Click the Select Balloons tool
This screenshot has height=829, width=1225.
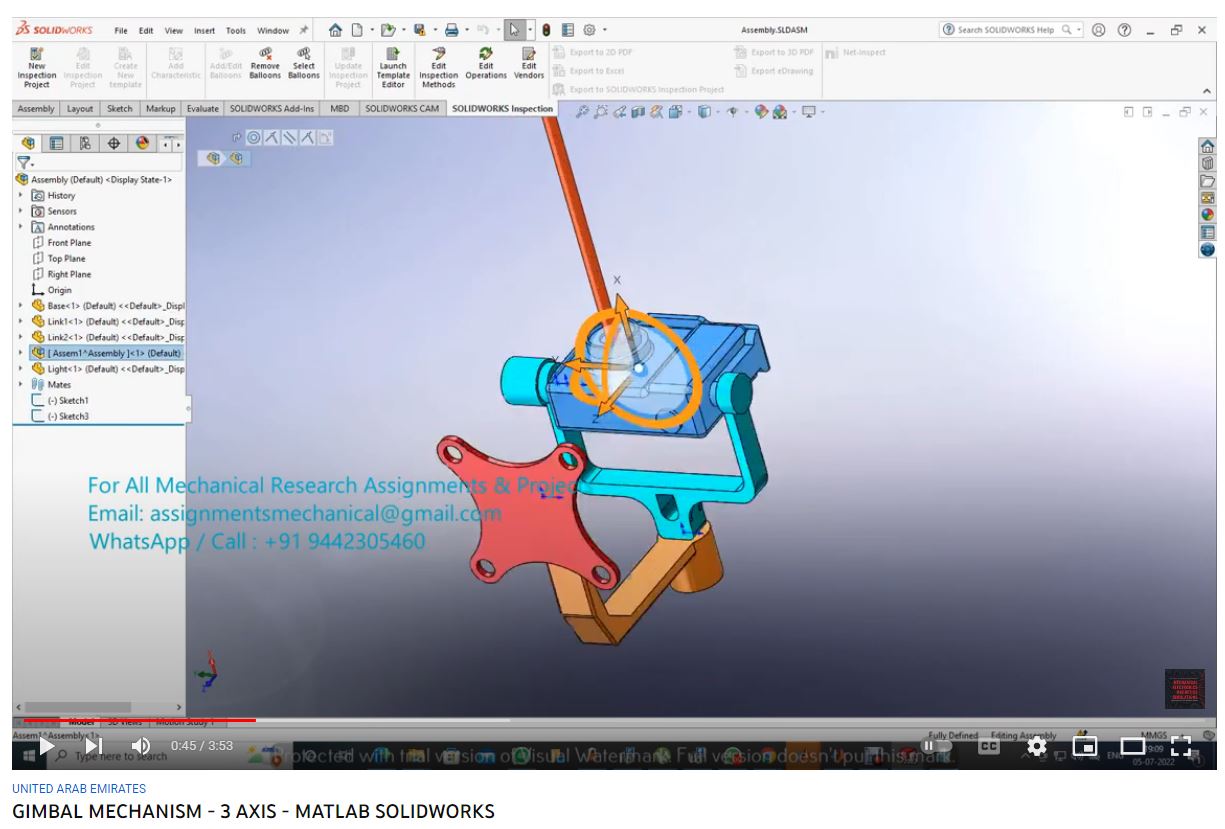click(x=303, y=62)
